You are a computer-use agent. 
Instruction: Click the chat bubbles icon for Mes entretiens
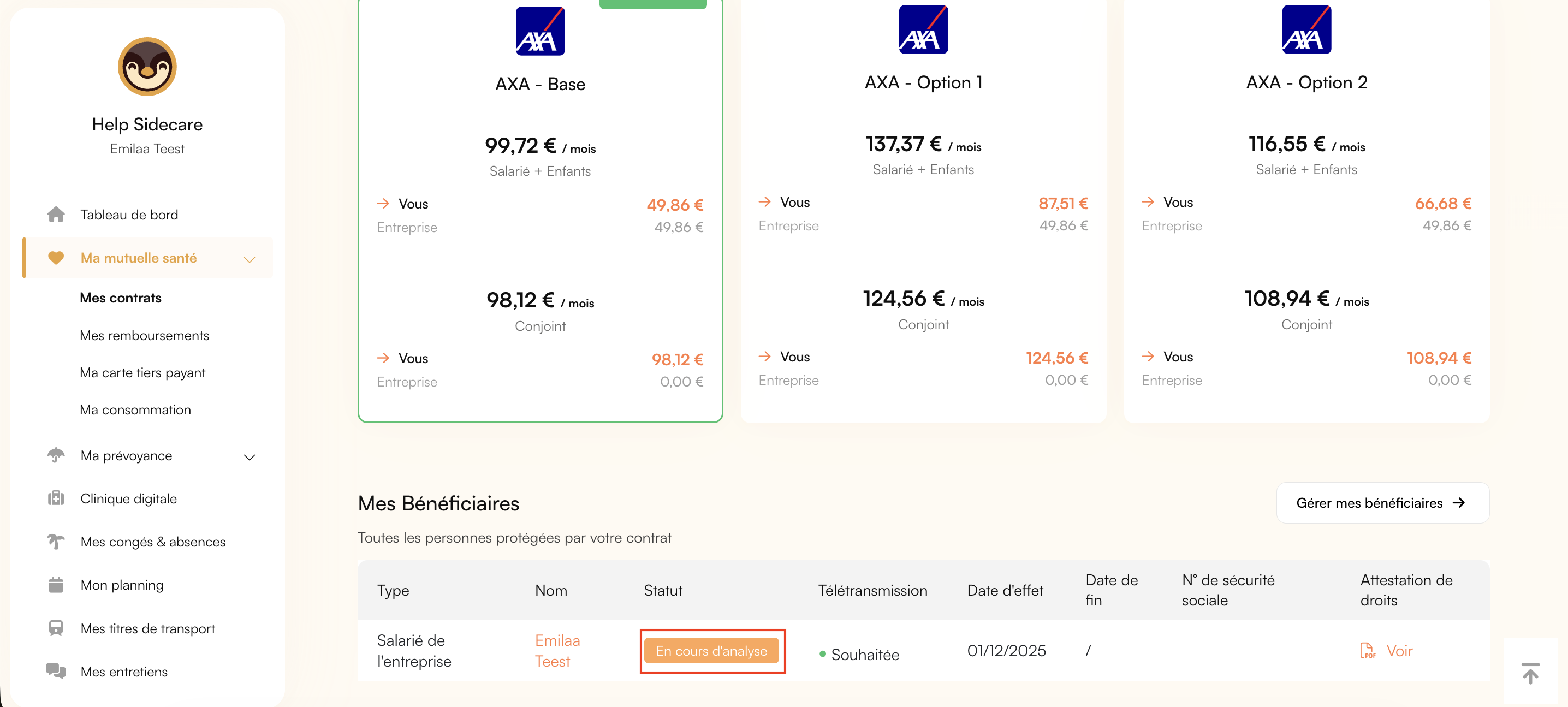pyautogui.click(x=56, y=671)
